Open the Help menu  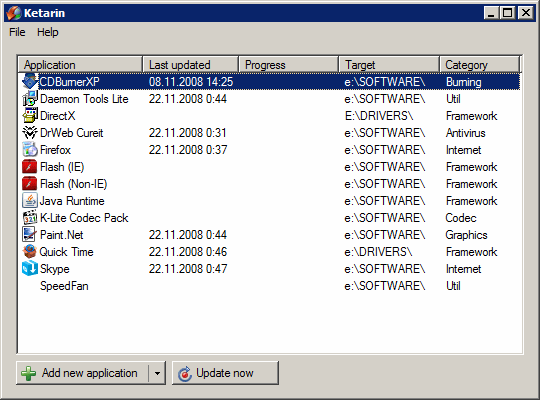[x=48, y=32]
